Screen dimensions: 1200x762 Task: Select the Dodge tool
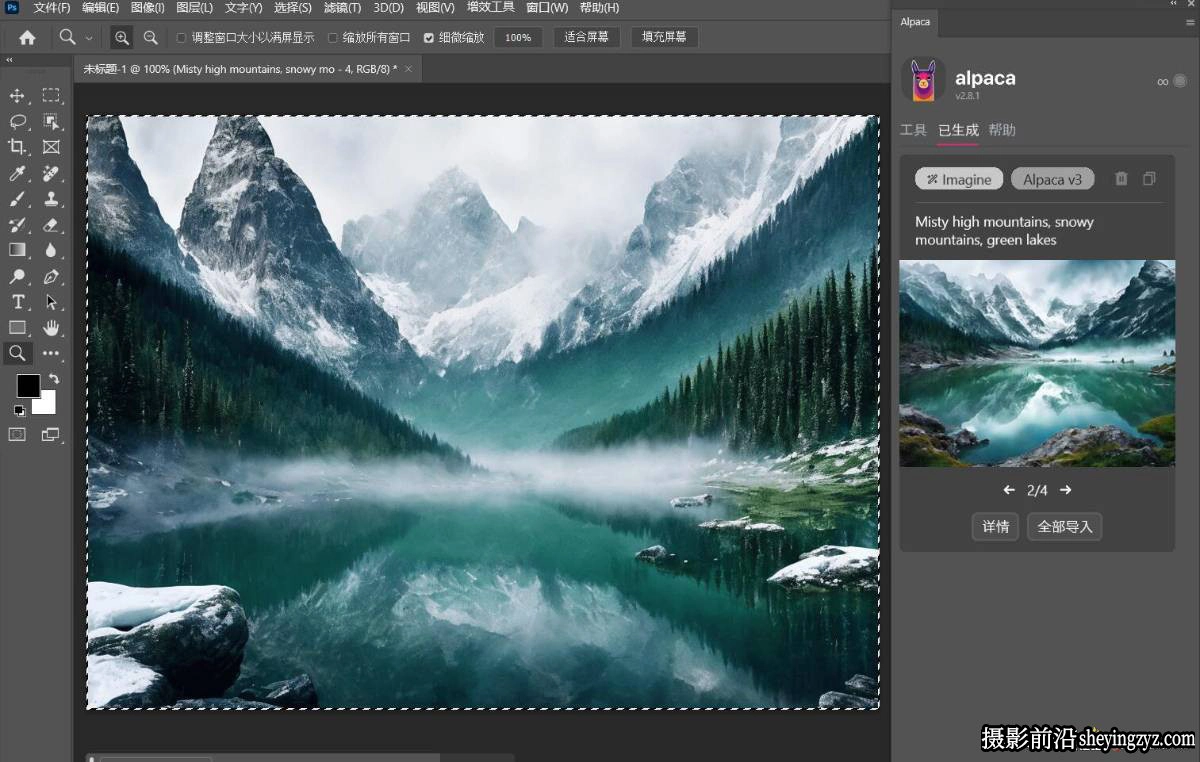[17, 276]
